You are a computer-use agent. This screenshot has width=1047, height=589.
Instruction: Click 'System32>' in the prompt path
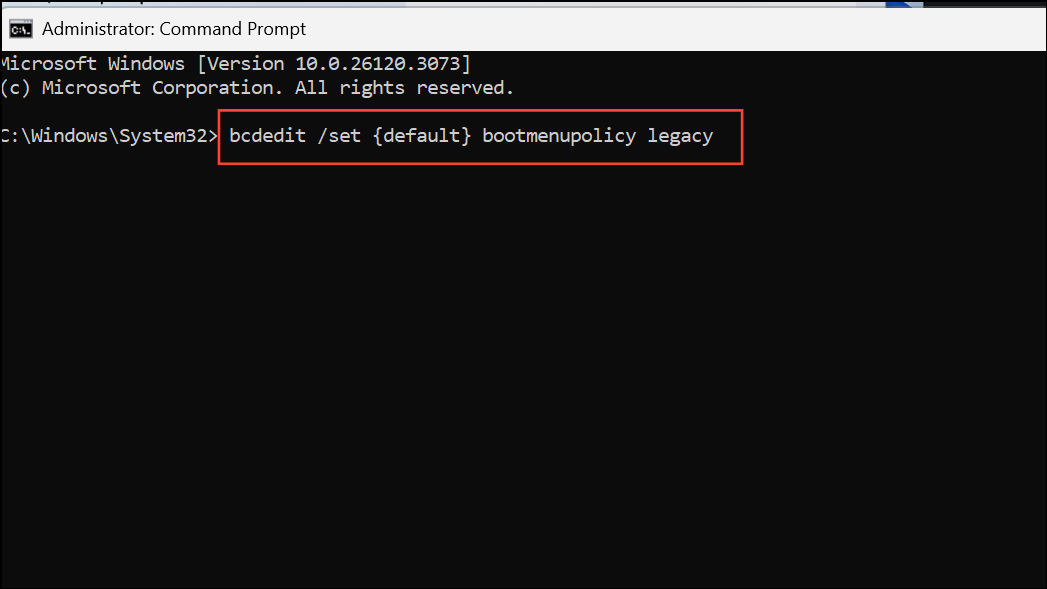coord(168,136)
